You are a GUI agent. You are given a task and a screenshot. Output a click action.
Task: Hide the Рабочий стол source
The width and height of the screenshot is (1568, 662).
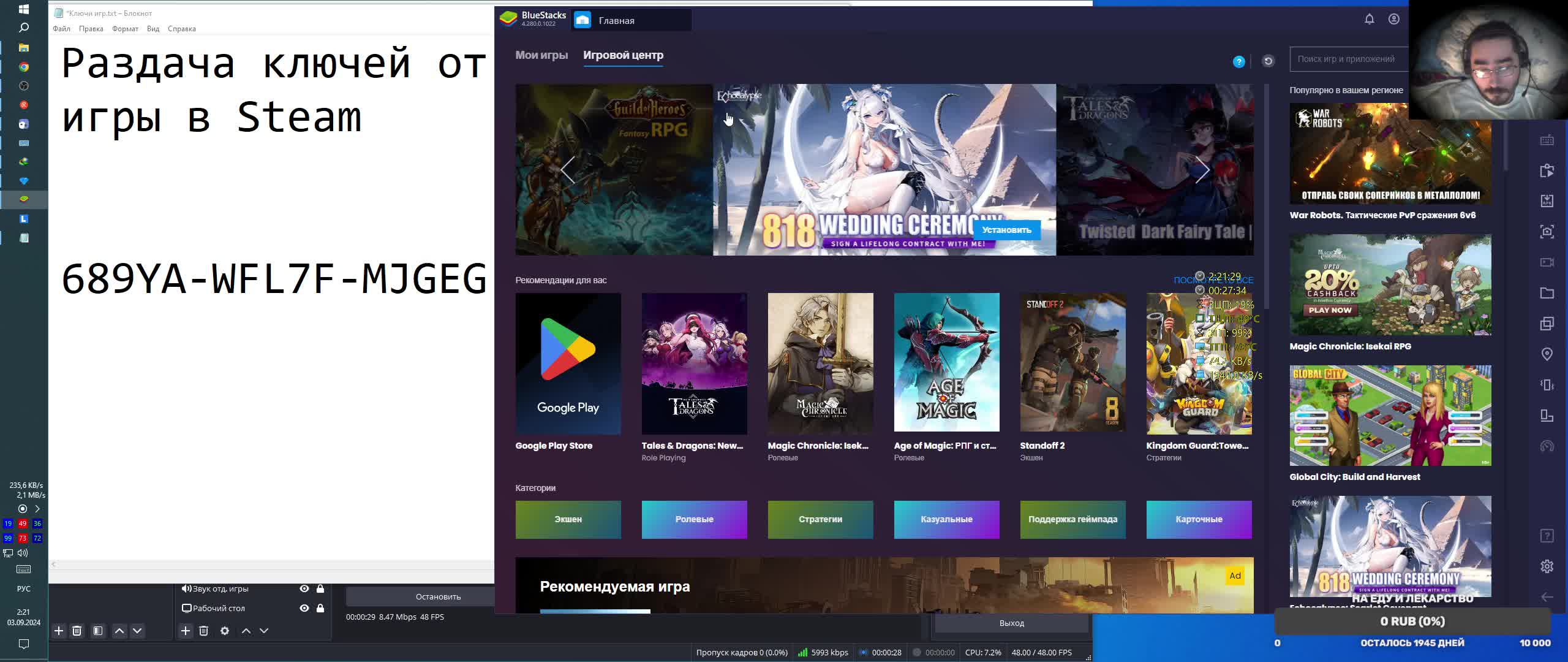(304, 608)
